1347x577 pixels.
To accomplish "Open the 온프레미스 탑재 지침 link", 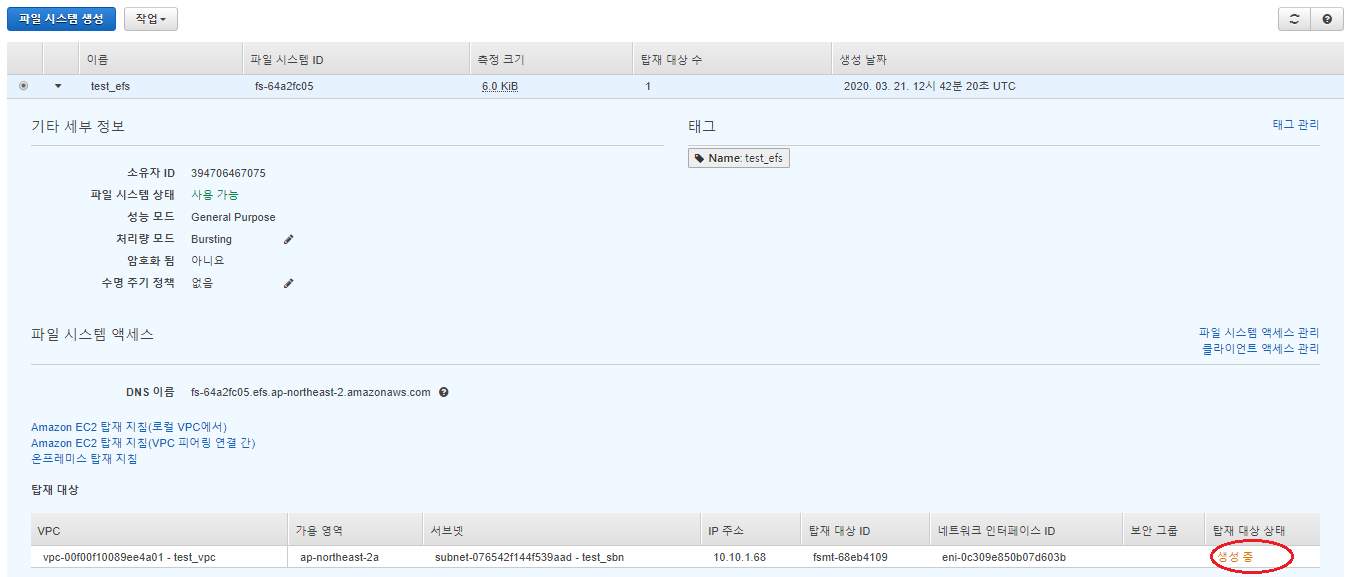I will click(x=84, y=459).
